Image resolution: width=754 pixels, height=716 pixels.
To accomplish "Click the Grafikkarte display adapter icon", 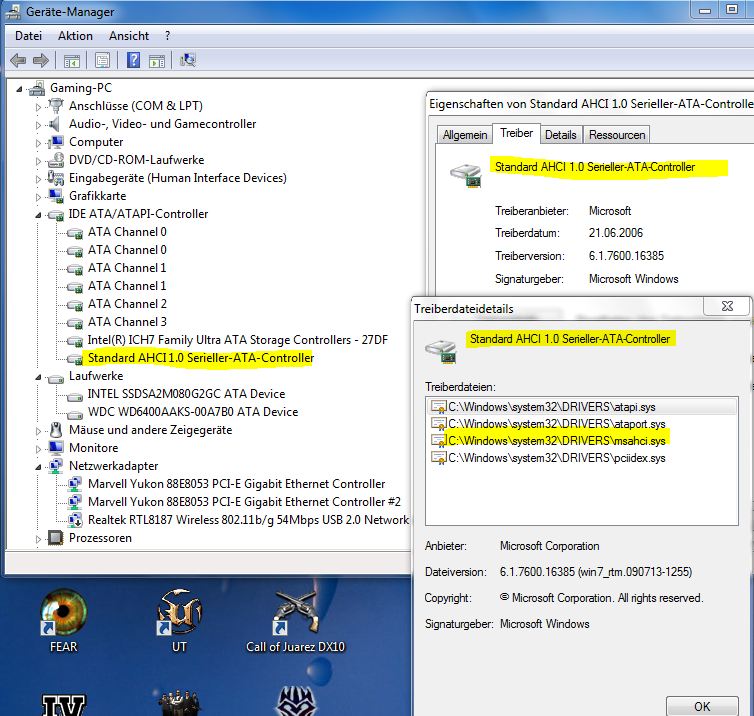I will 56,196.
